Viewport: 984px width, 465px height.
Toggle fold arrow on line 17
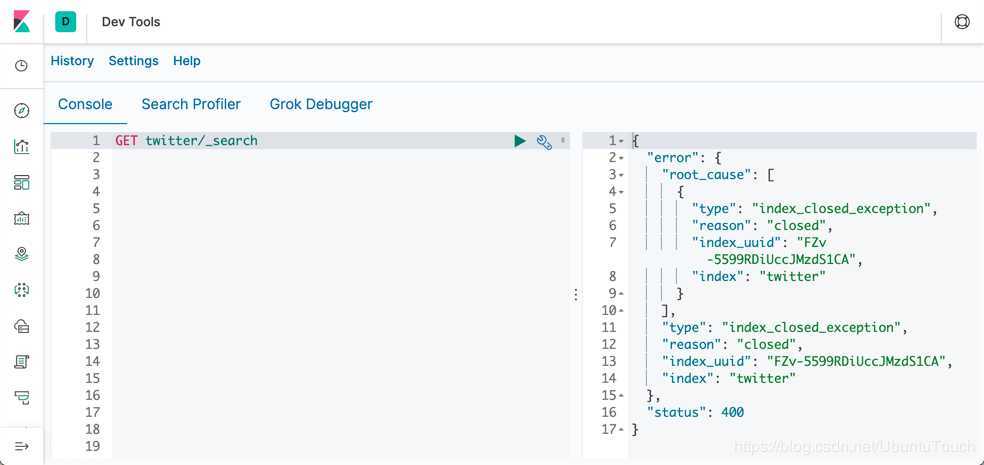click(x=621, y=430)
